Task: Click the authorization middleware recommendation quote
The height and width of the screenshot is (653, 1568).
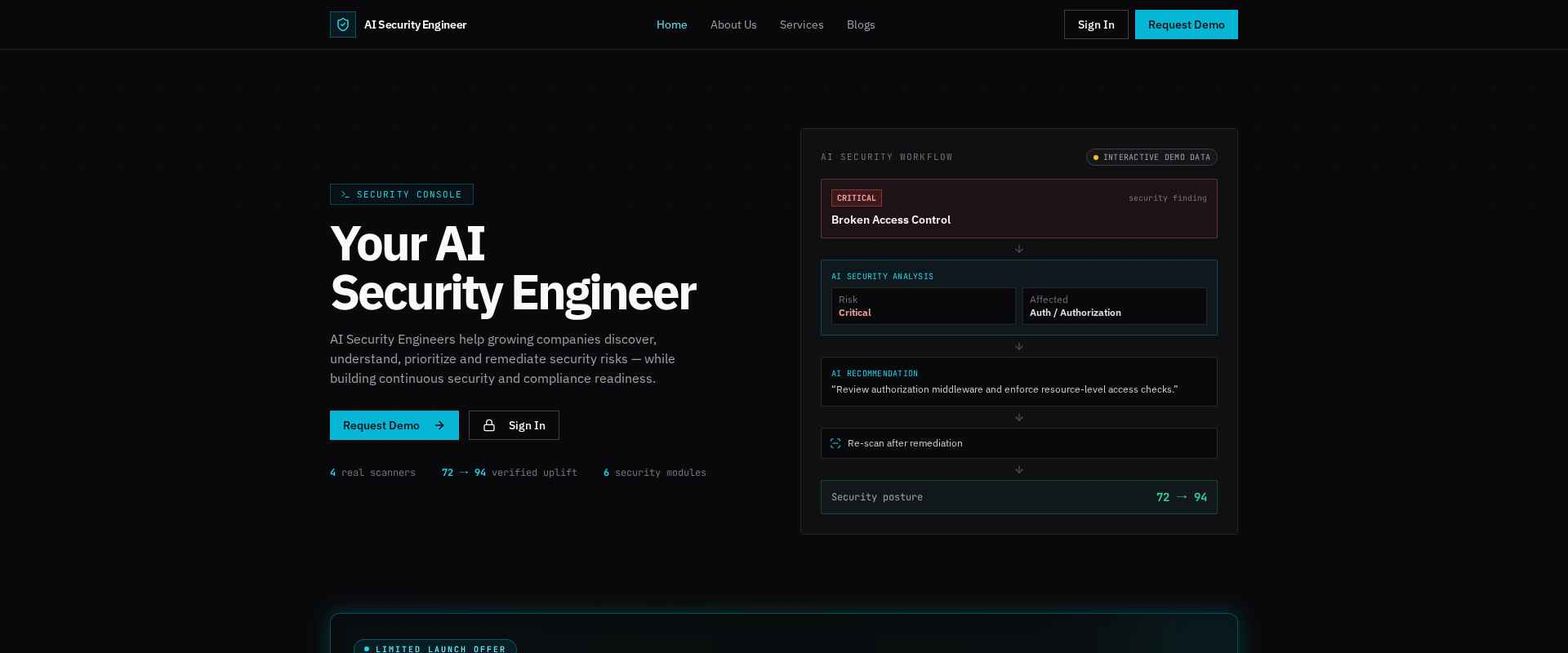Action: pyautogui.click(x=1004, y=389)
